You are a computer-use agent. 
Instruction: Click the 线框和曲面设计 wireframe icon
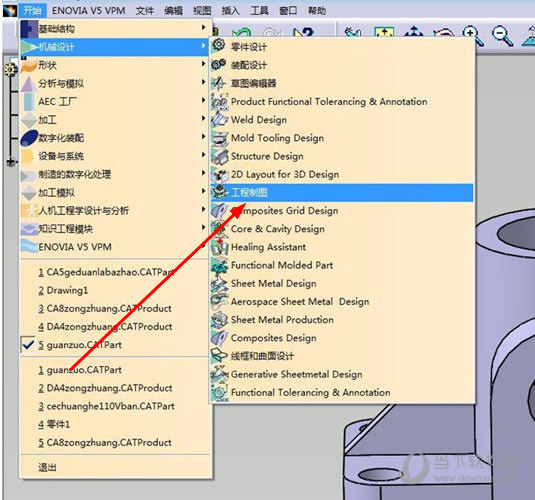click(219, 356)
